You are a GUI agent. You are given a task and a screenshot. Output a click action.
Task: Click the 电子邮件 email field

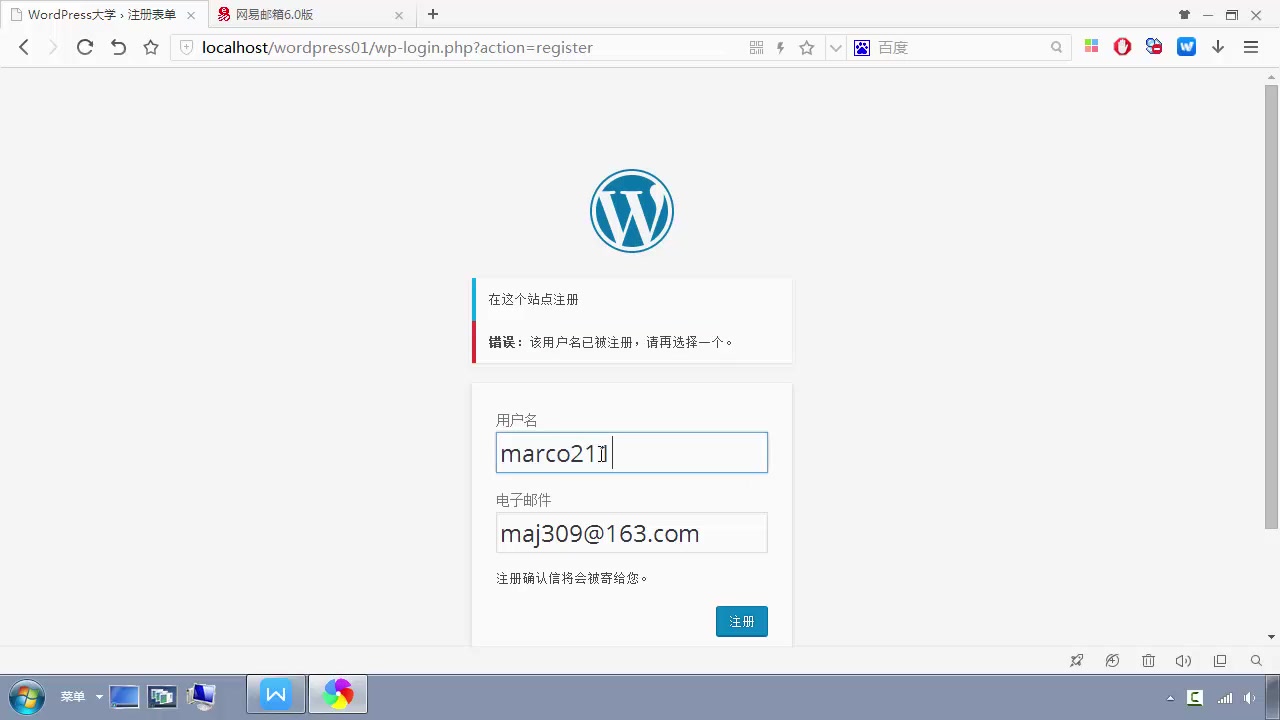(x=632, y=533)
